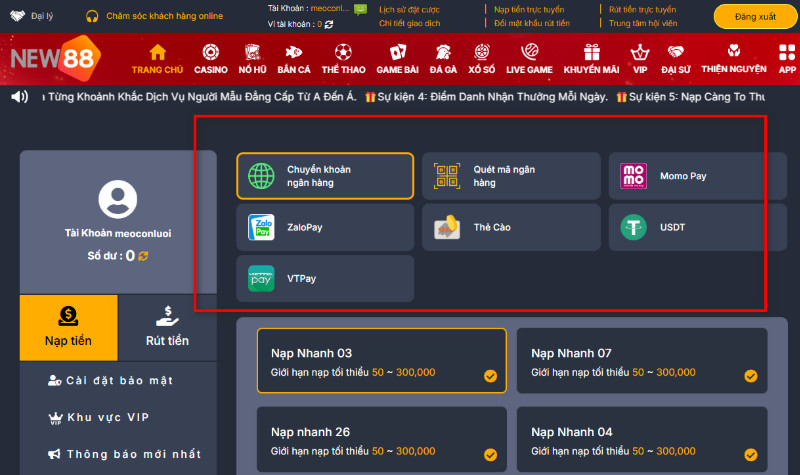Open Đại Sứ handshake icon
Viewport: 800px width, 475px height.
coord(676,52)
